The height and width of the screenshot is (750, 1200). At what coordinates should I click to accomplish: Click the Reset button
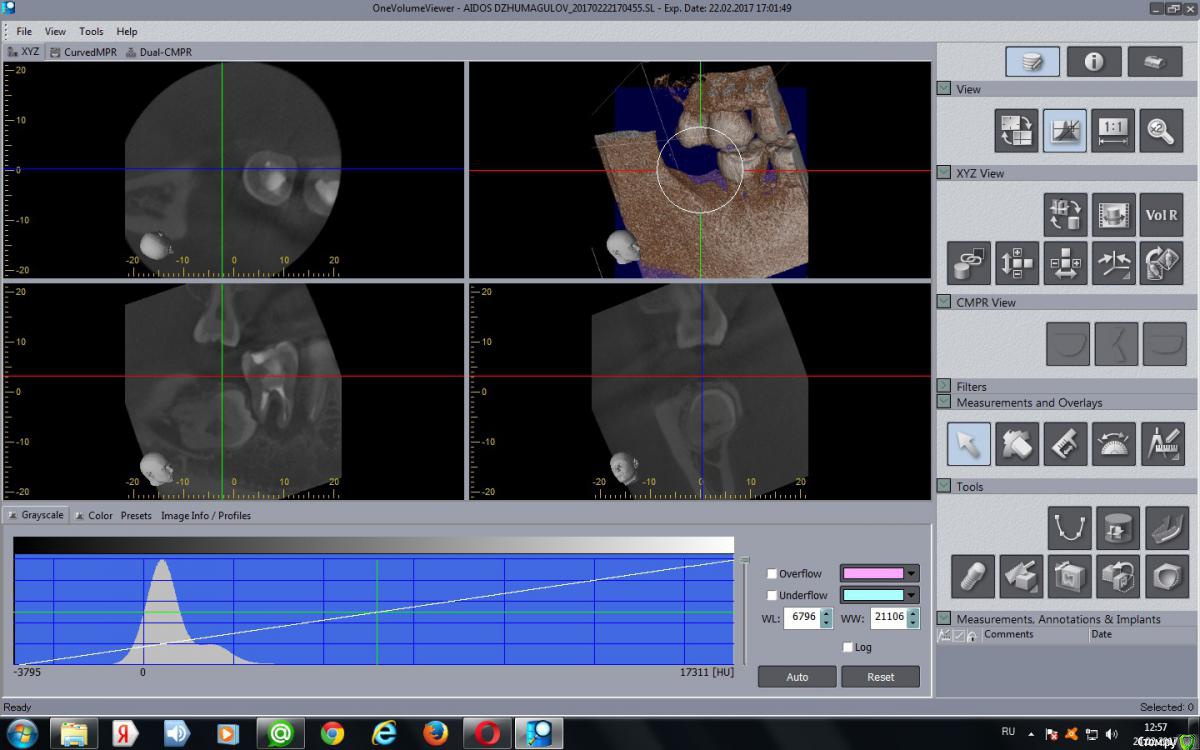coord(880,677)
